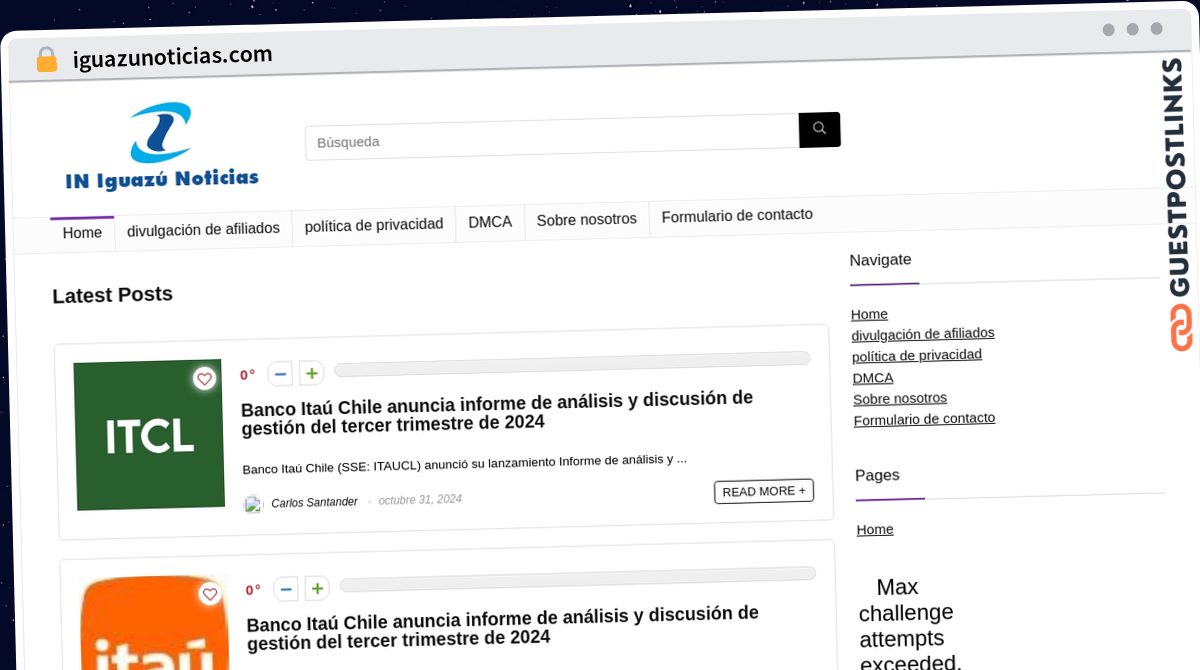Hit the plus button on the orange itaú post

(317, 589)
